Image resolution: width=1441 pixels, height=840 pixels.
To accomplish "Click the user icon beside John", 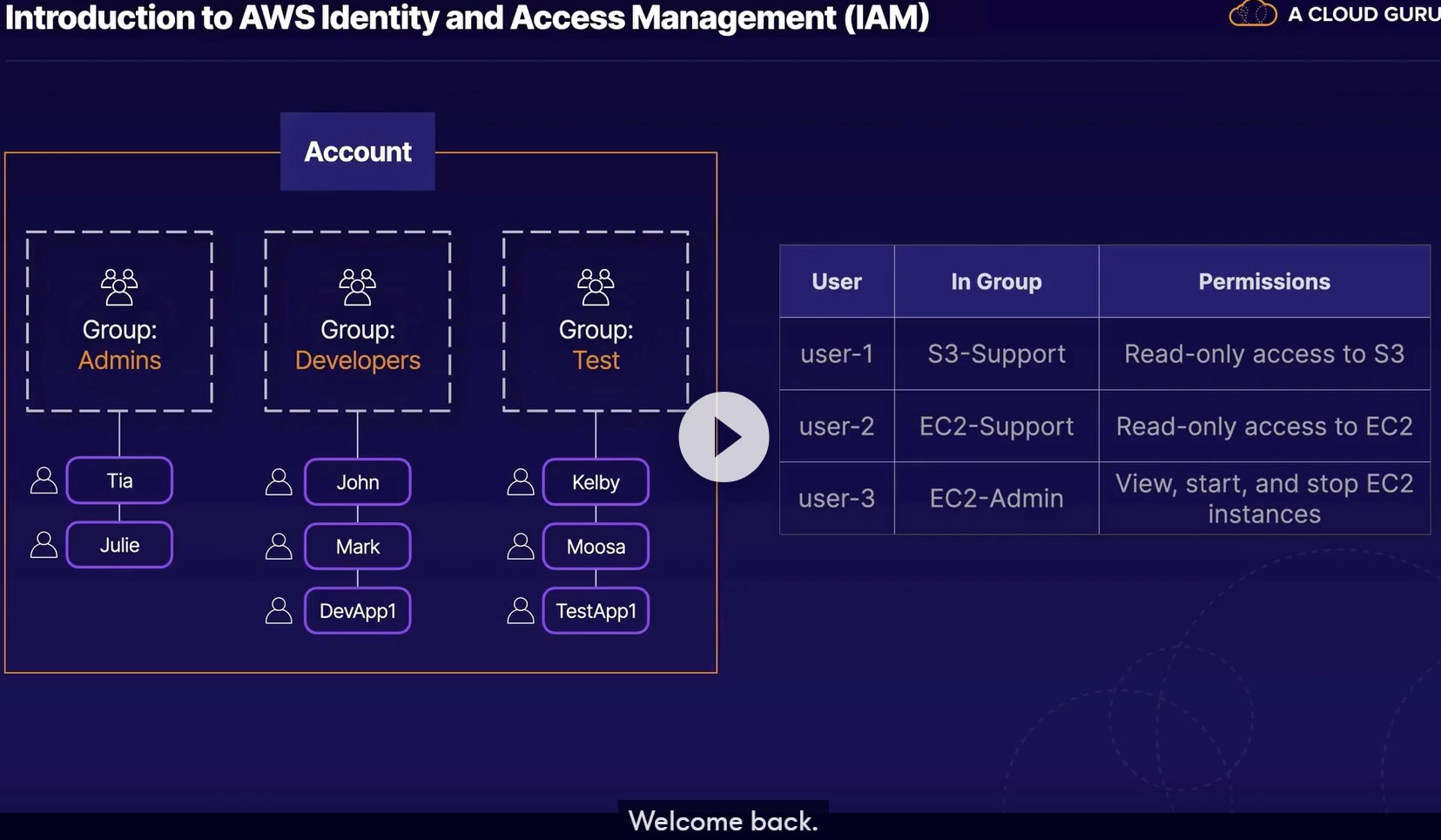I will pyautogui.click(x=279, y=482).
